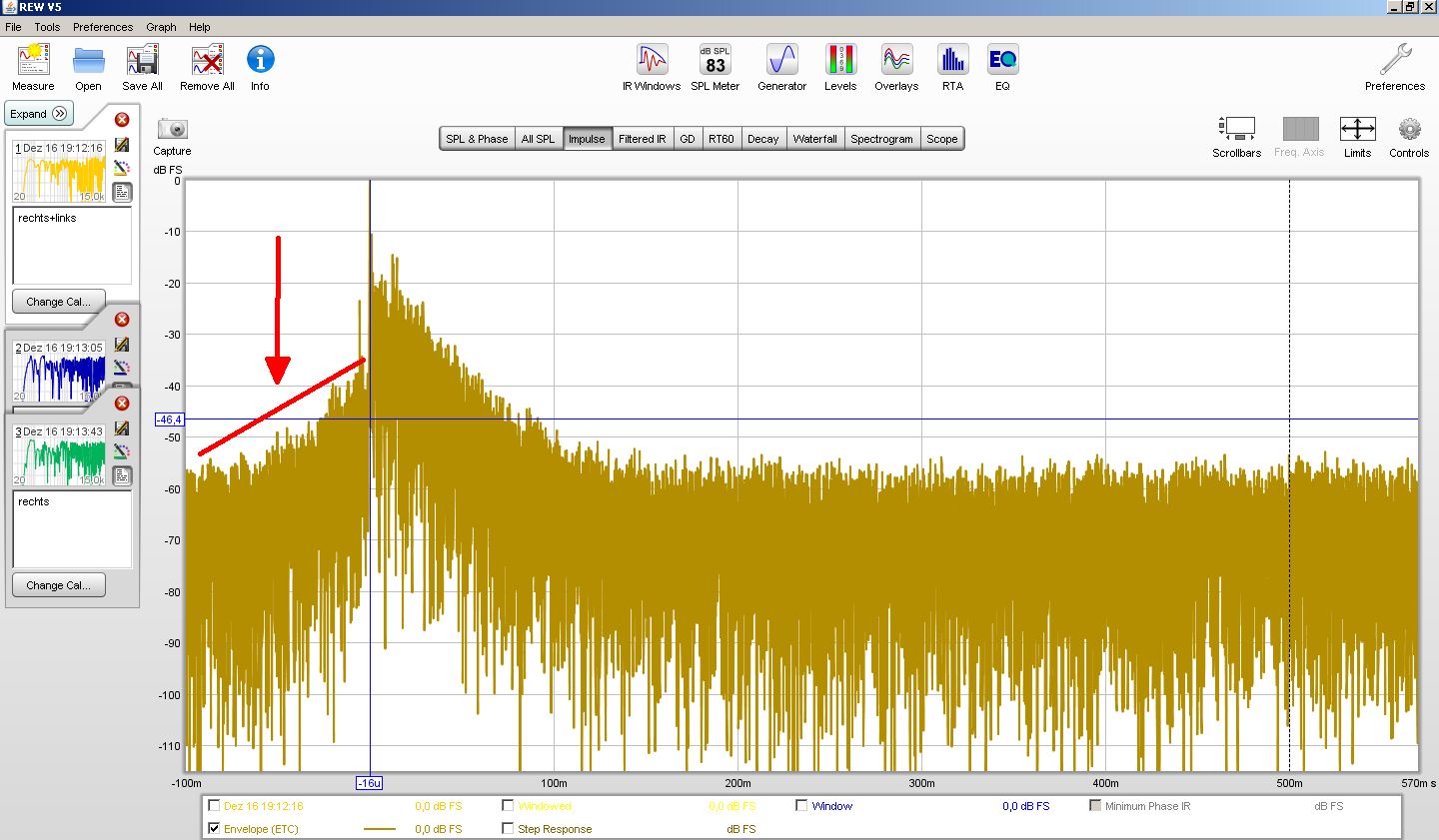Remove measurement 2 with its red X
This screenshot has width=1439, height=840.
pyautogui.click(x=122, y=320)
